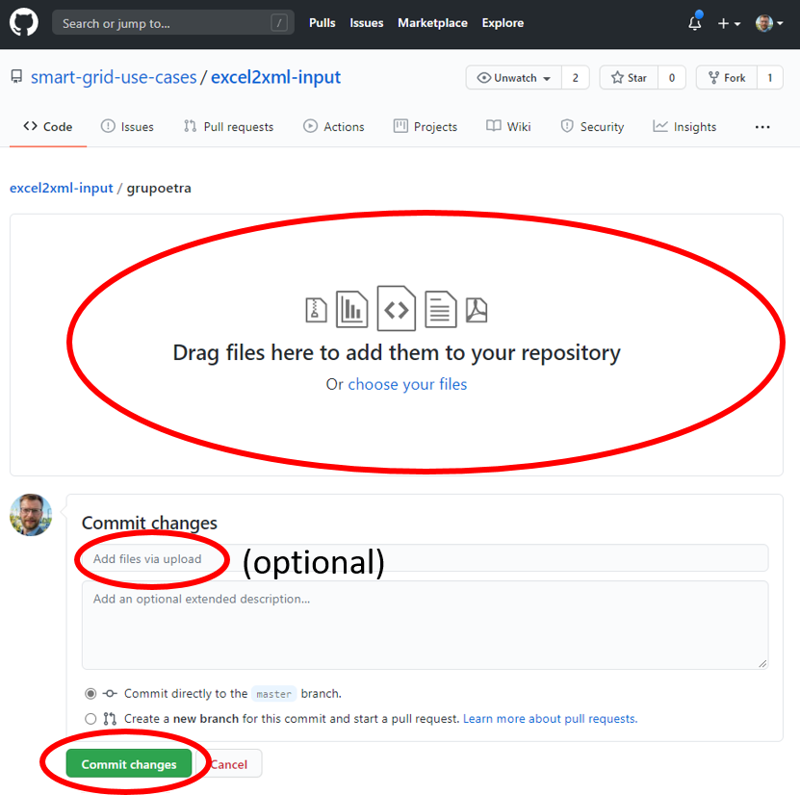The height and width of the screenshot is (795, 800).
Task: Open Learn more about pull requests
Action: (x=550, y=719)
